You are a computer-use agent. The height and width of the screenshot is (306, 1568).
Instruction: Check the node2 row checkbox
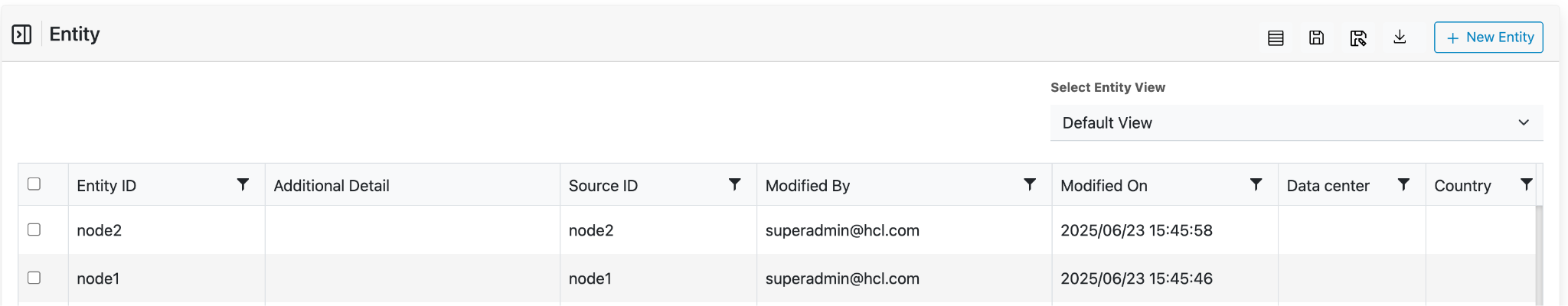(34, 229)
